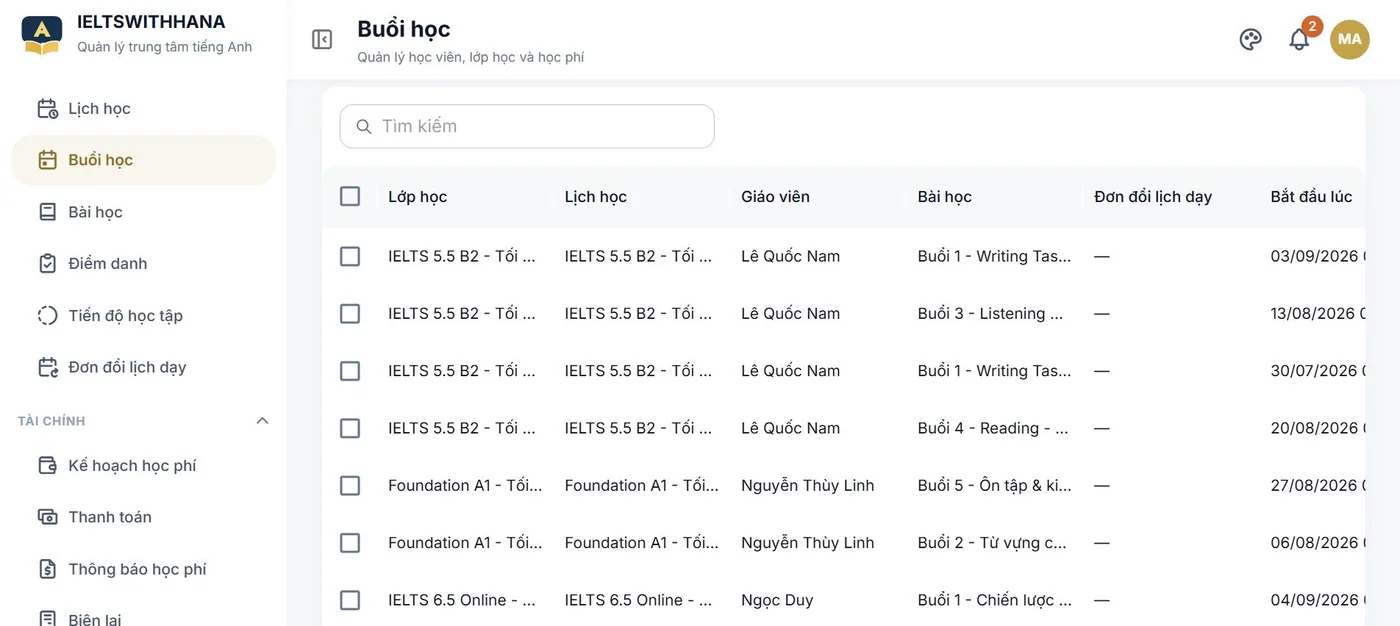1400x626 pixels.
Task: Click the Biên lai receipt icon
Action: coord(47,619)
